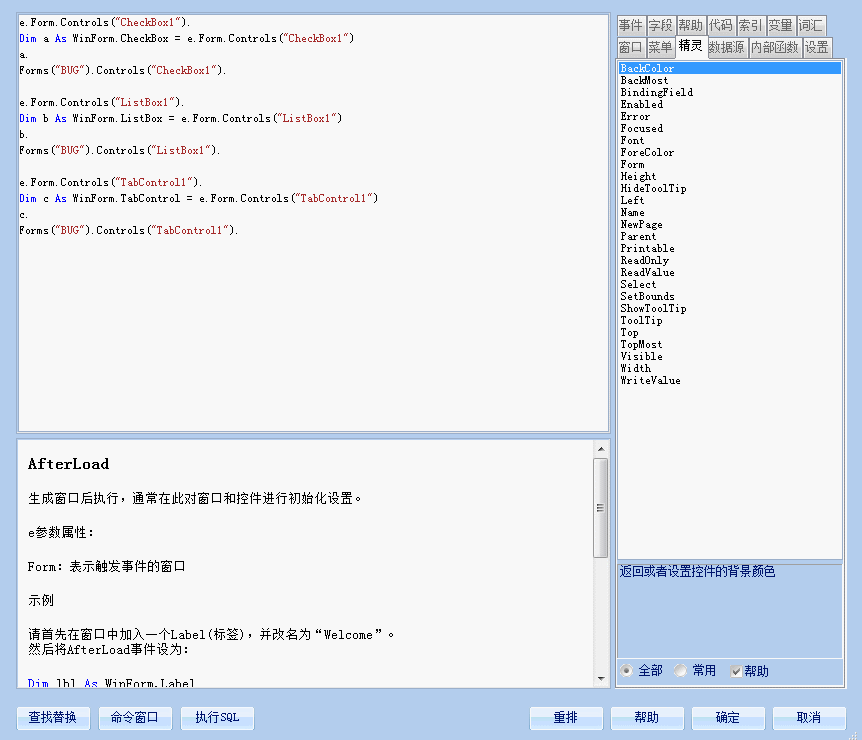Choose ForeColor from the property list

pos(647,152)
